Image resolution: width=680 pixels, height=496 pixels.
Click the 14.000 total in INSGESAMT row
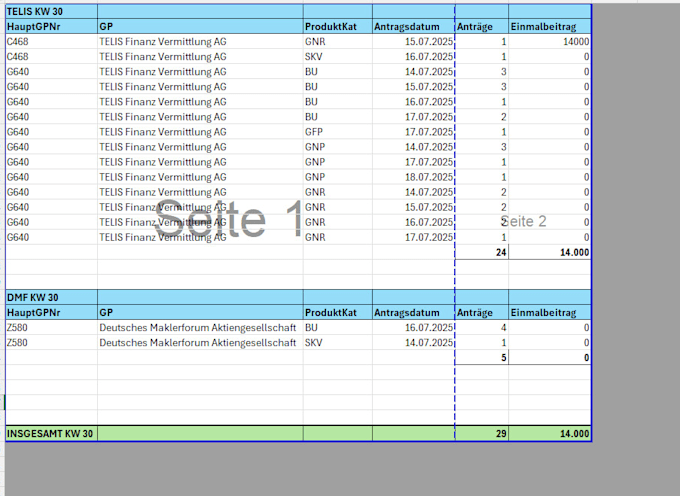(549, 434)
